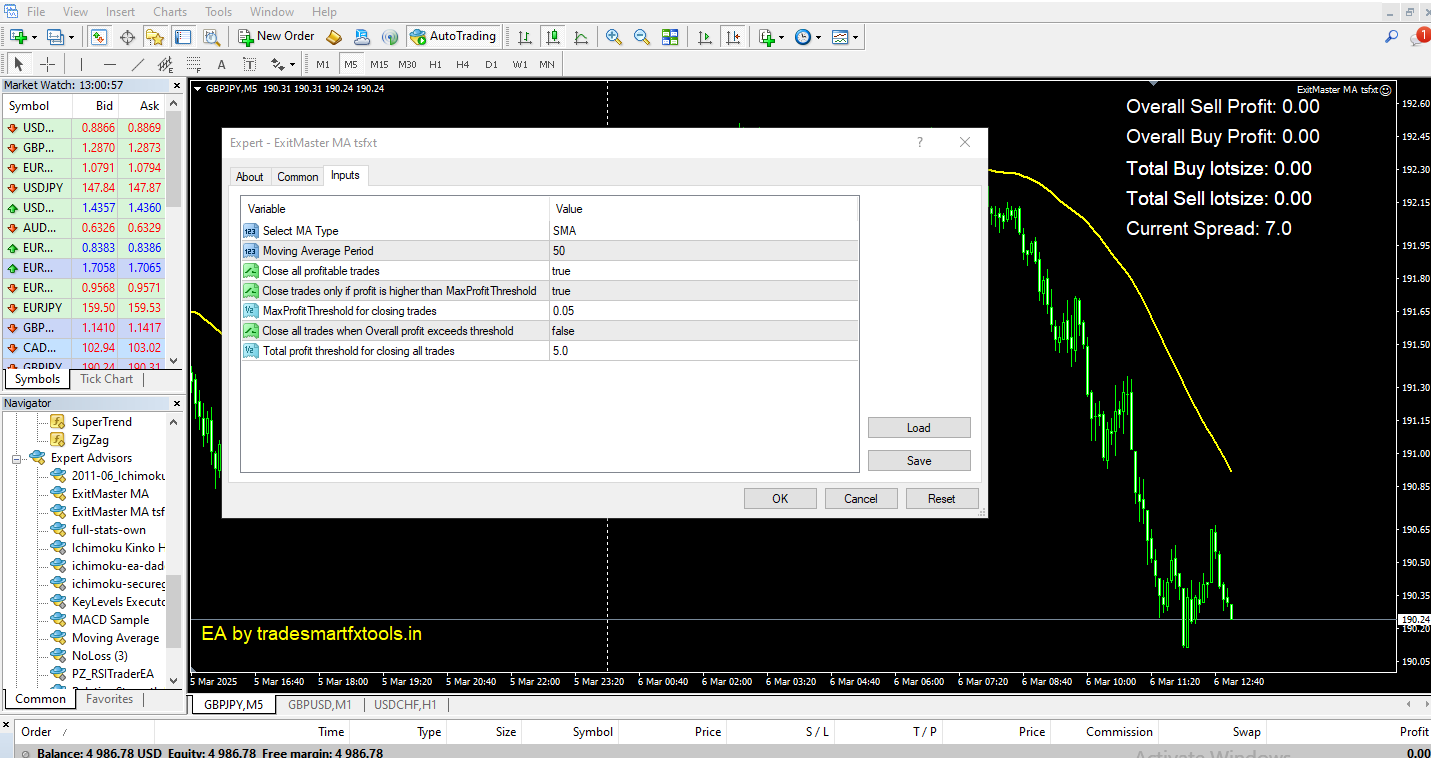Screen dimensions: 1431x758
Task: Open the GBPUSD,M1 chart tab
Action: pos(320,705)
